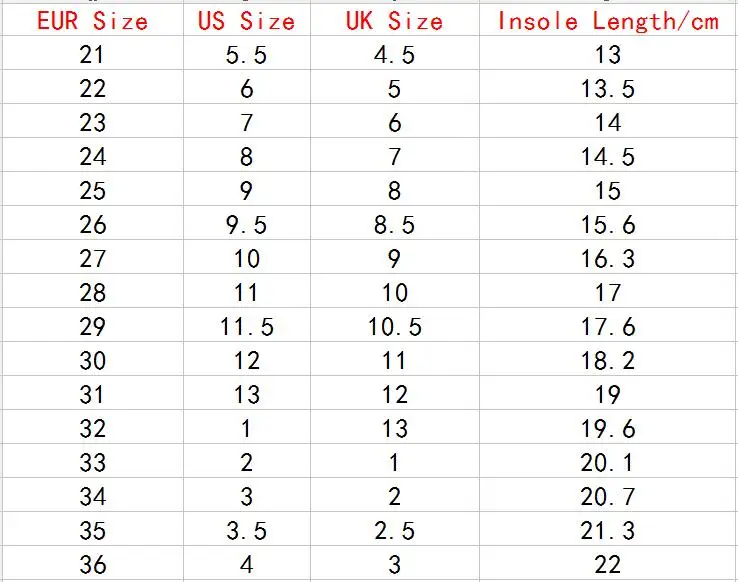Select the insole length 20.7 cell
738x582 pixels.
(608, 495)
